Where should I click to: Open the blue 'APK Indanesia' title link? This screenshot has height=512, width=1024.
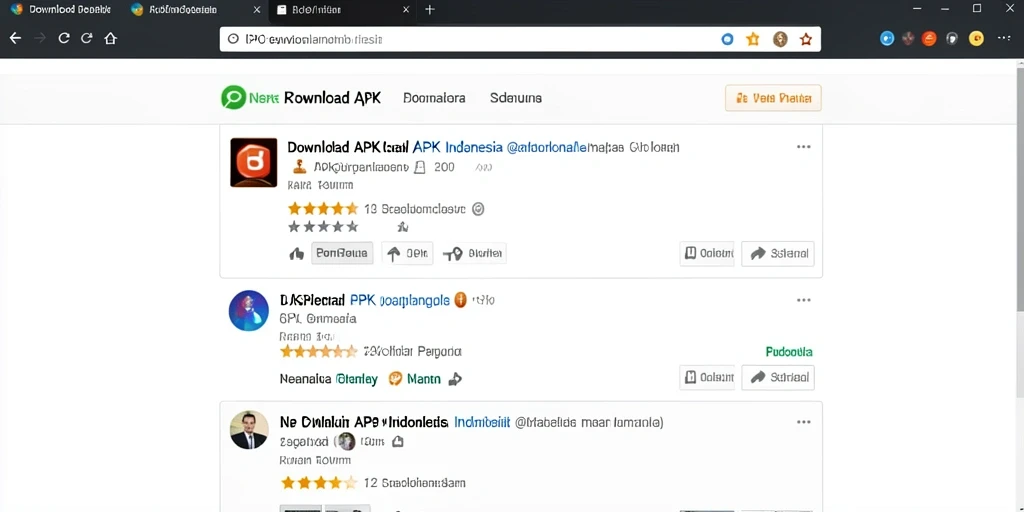pos(458,147)
